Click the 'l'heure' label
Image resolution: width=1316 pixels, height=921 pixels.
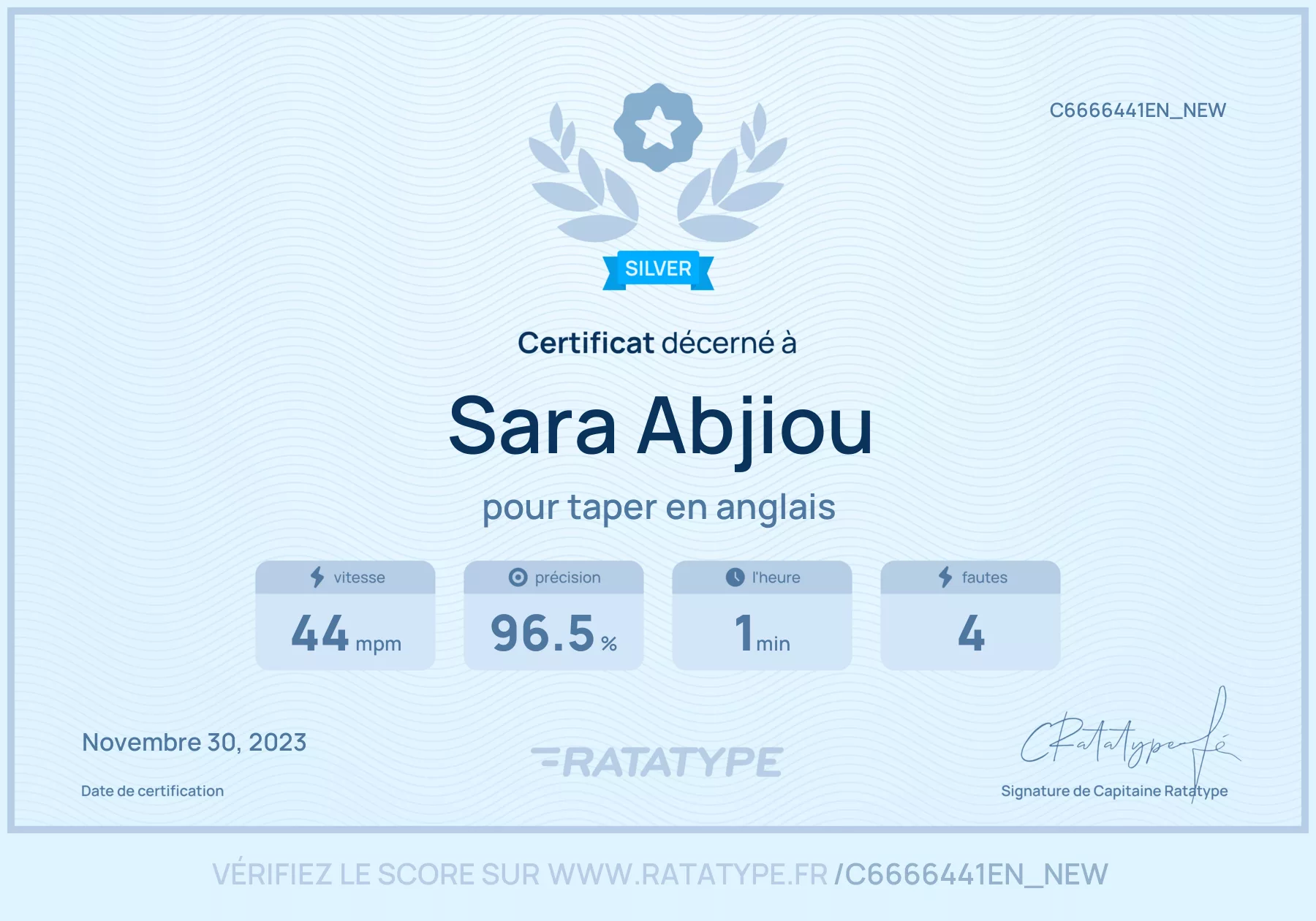776,577
